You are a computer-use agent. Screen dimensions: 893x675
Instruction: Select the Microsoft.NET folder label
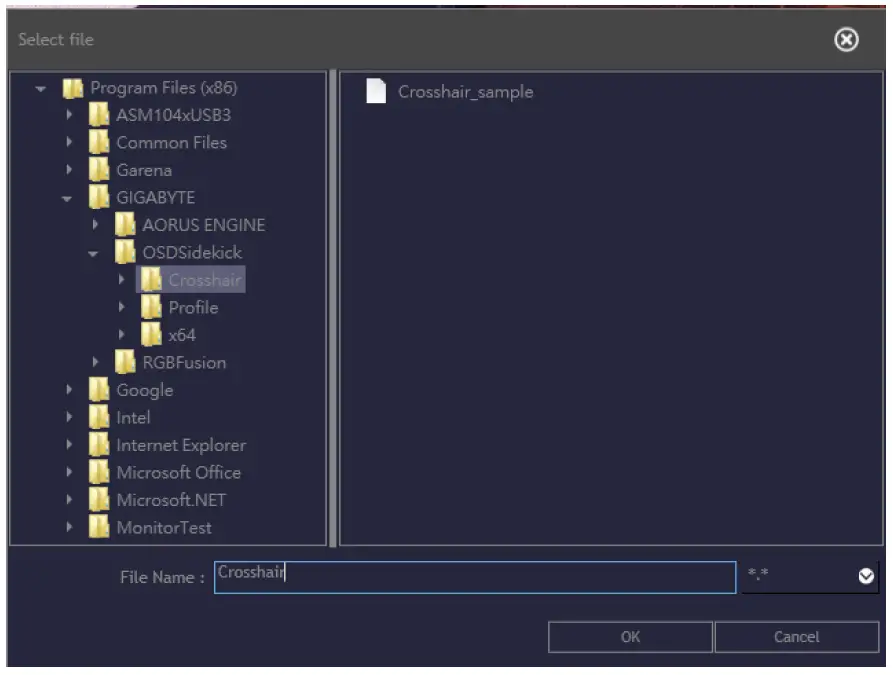(171, 500)
